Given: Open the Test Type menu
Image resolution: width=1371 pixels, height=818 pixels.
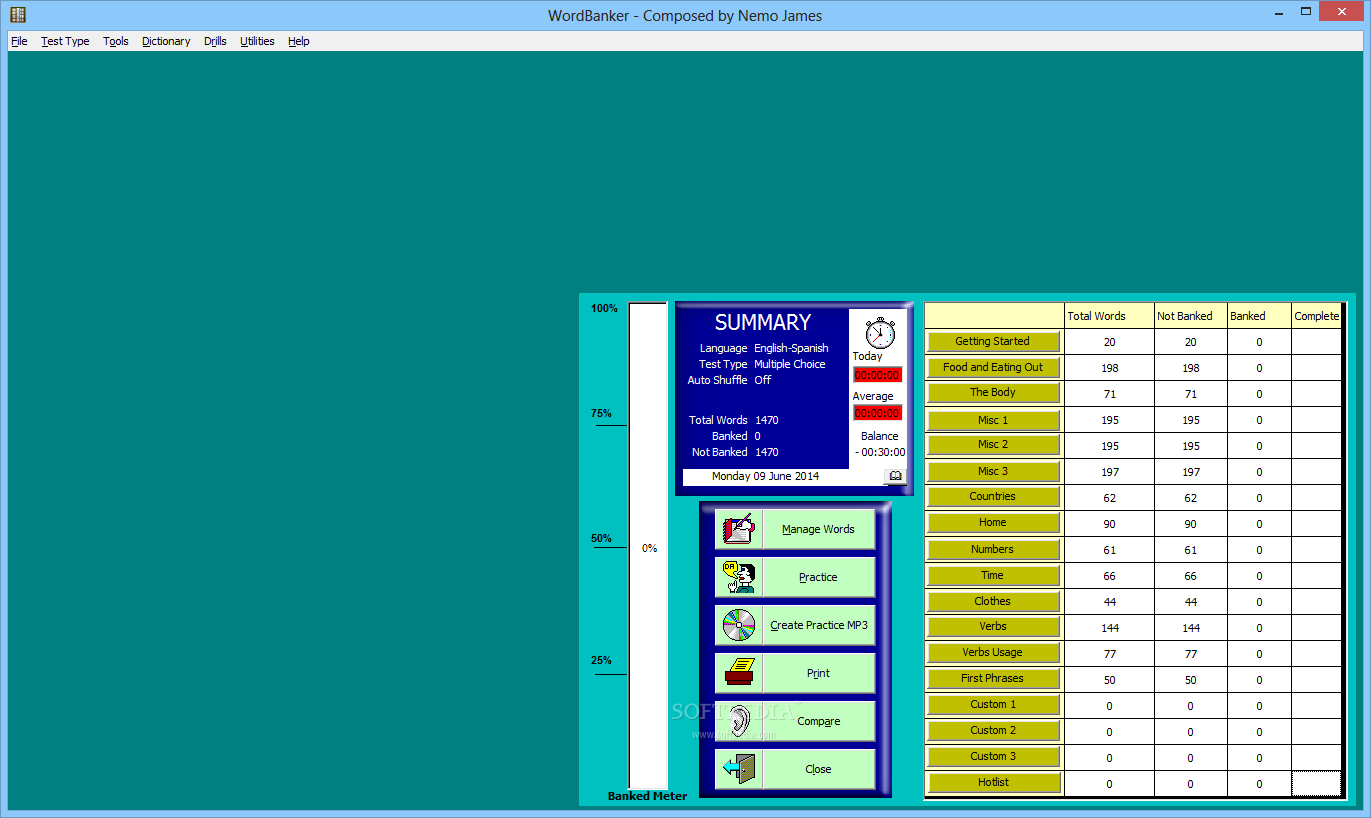Looking at the screenshot, I should pos(65,41).
